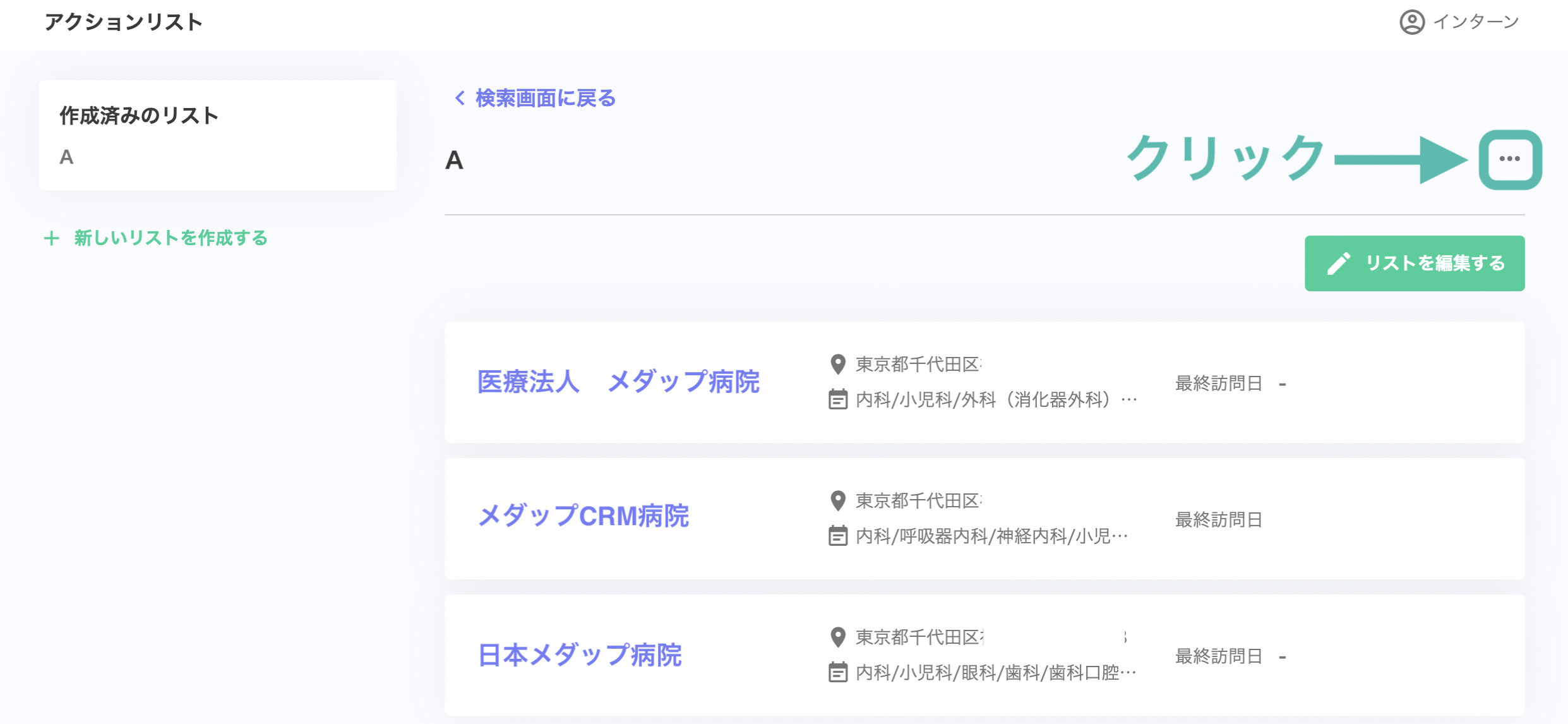Click department icon for 日本メダップ病院
The image size is (1568, 724).
[x=837, y=672]
